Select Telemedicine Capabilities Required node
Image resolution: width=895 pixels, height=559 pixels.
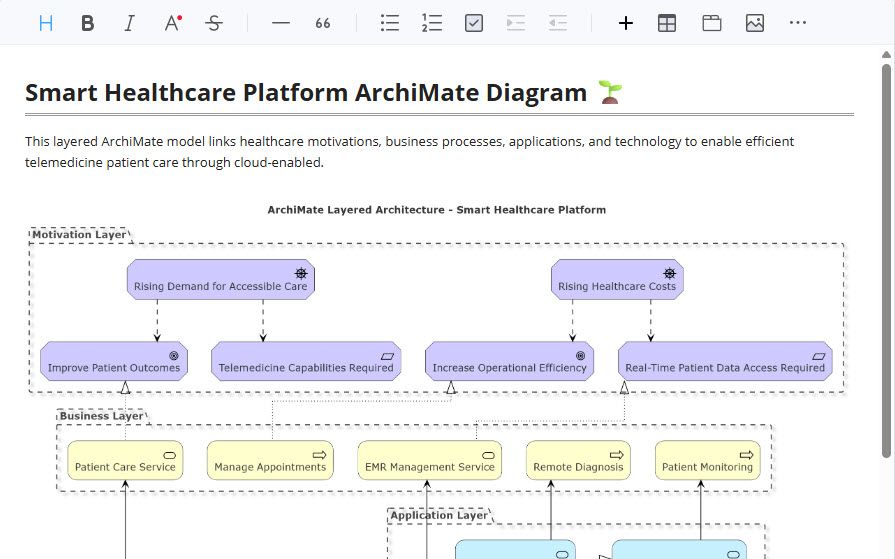306,361
